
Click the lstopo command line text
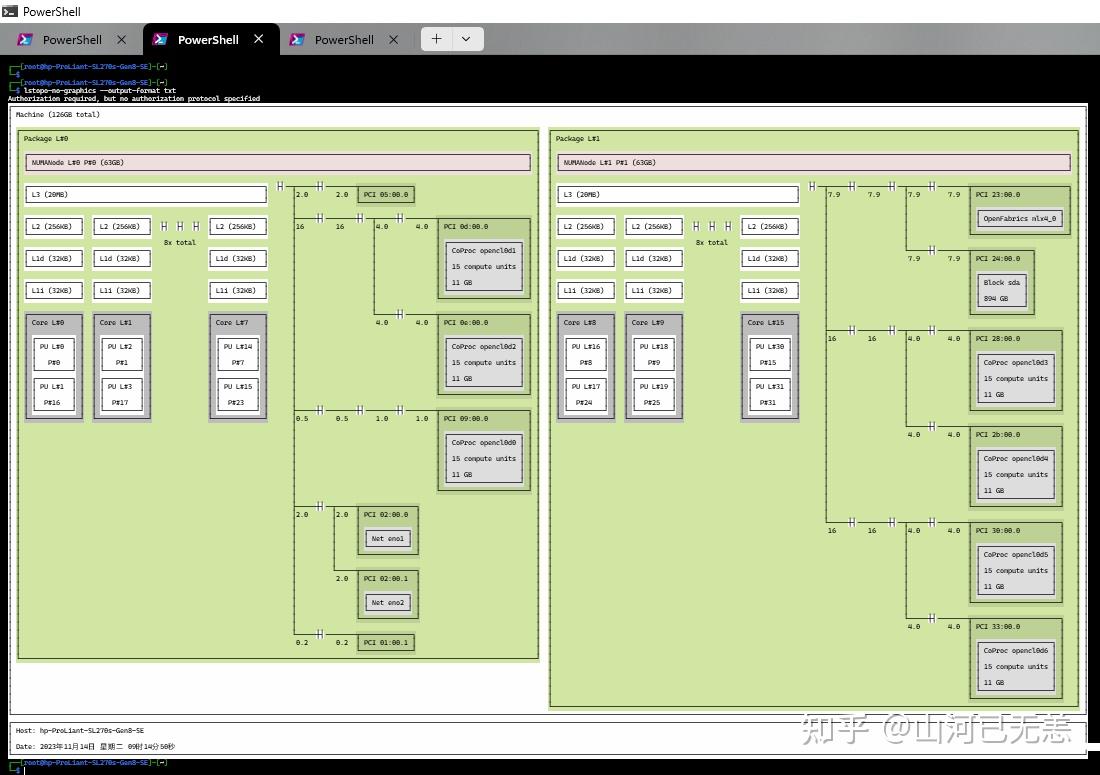pyautogui.click(x=100, y=91)
